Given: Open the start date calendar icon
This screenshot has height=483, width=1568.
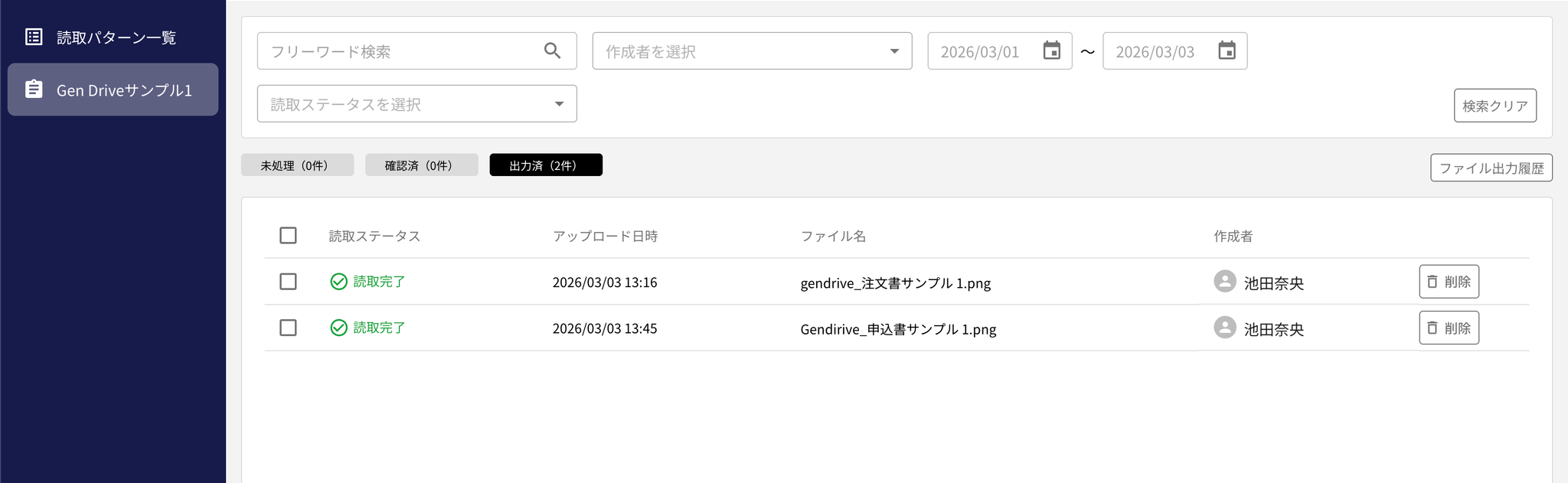Looking at the screenshot, I should point(1052,51).
